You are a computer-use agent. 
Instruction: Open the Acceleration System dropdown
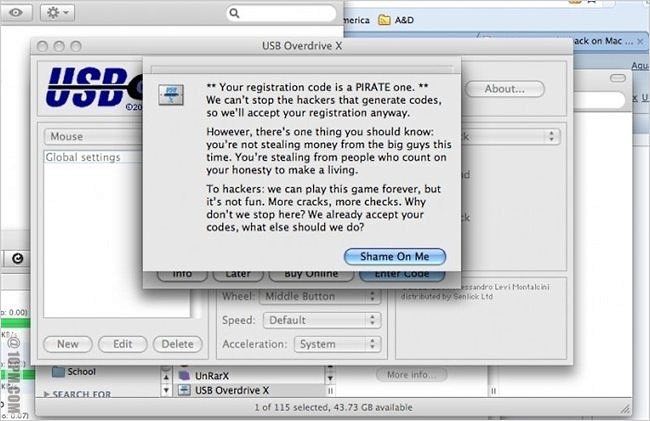coord(337,344)
